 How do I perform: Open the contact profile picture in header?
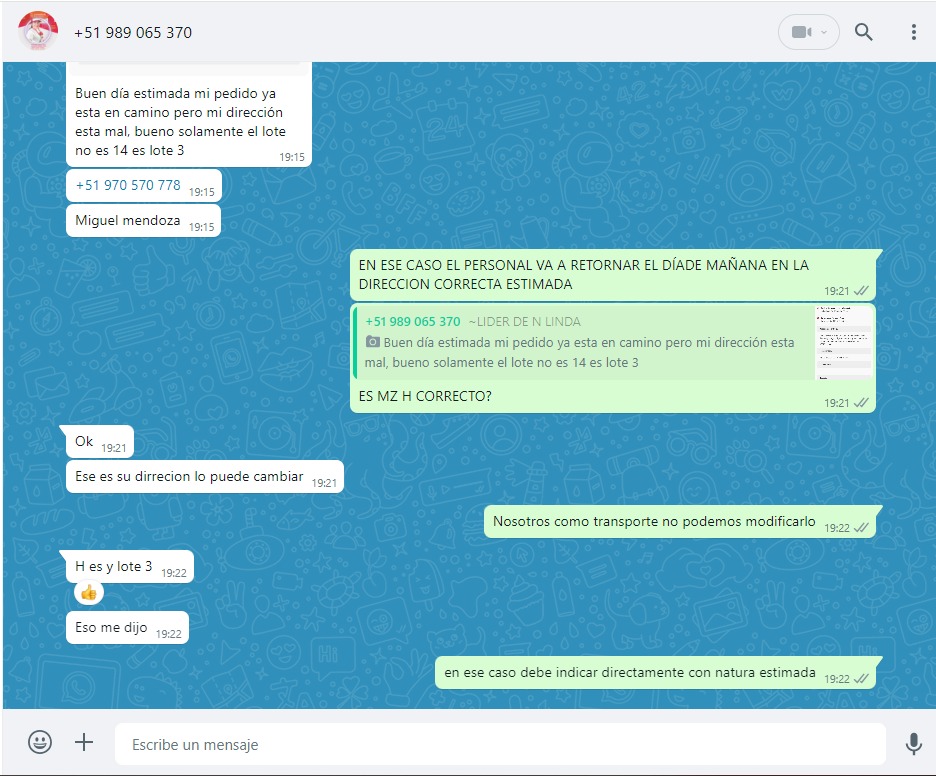click(38, 32)
